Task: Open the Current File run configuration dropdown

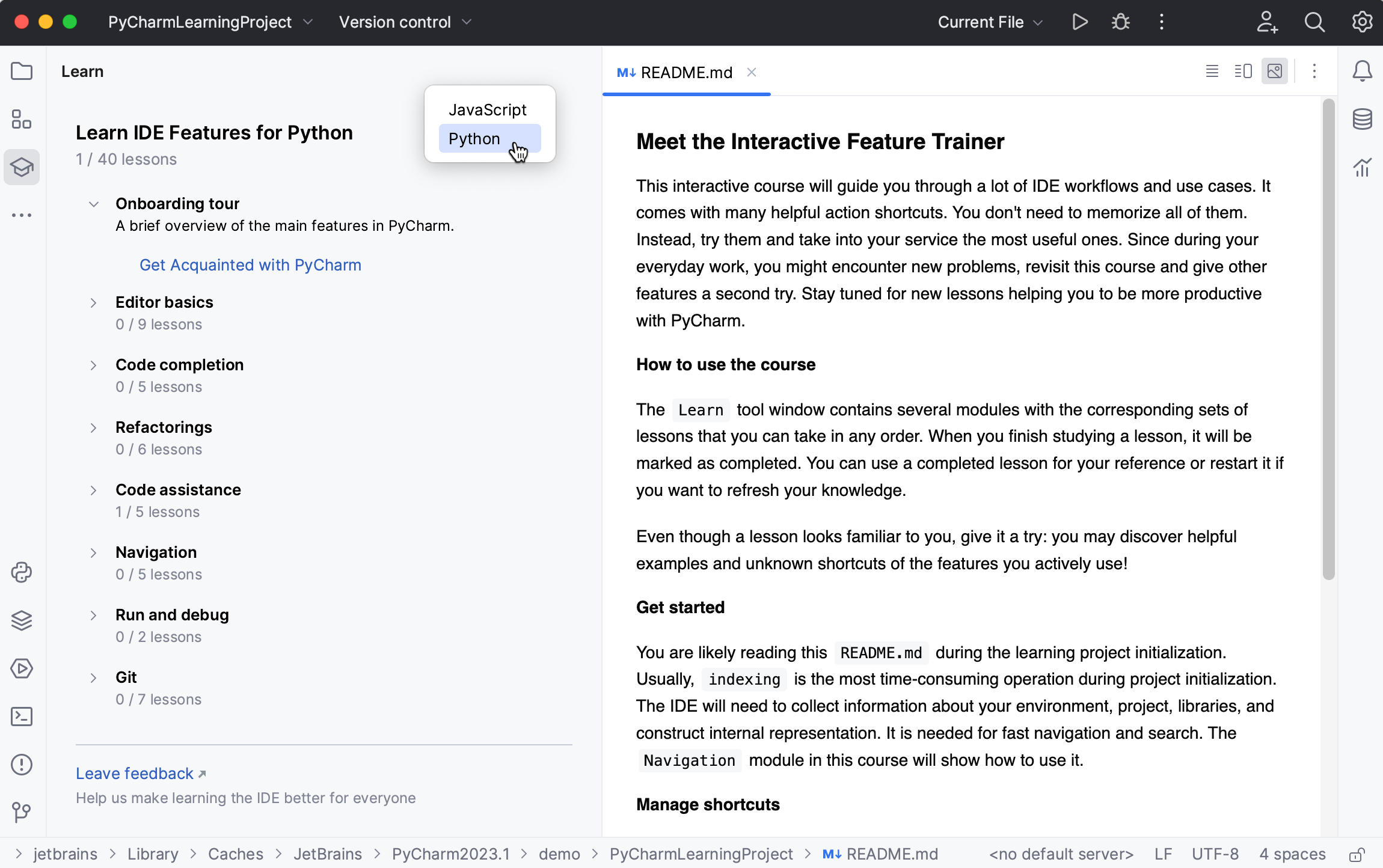Action: click(990, 22)
